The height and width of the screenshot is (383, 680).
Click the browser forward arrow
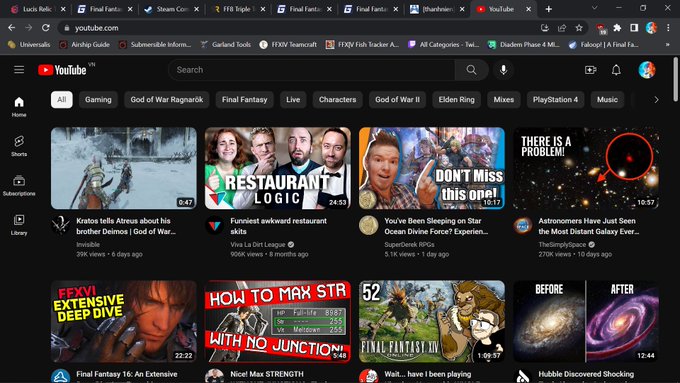29,28
